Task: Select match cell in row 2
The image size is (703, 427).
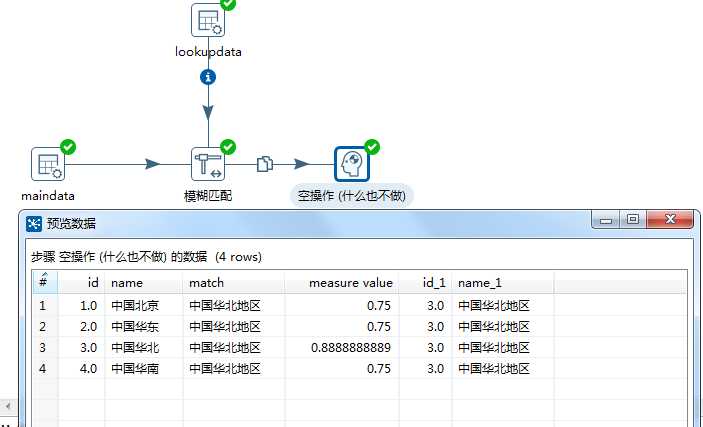Action: [x=234, y=327]
